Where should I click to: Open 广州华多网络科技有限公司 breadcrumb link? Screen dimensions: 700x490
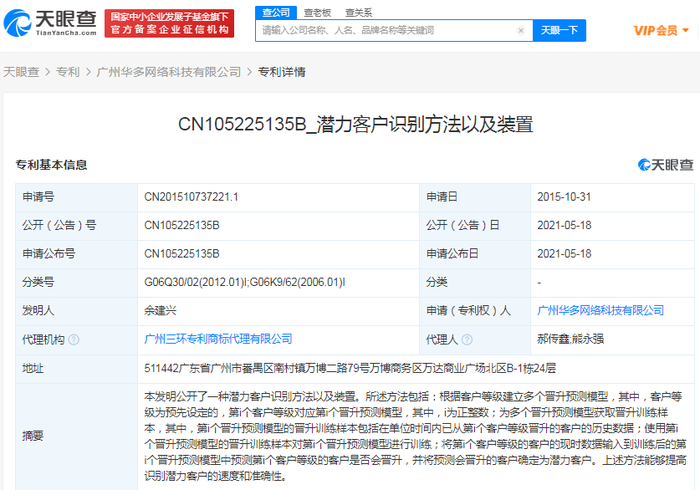(x=169, y=72)
